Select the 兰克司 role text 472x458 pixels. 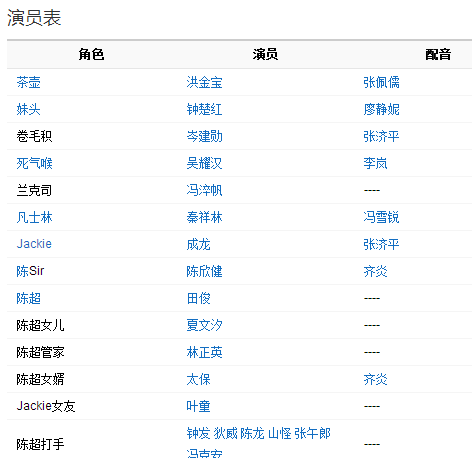(34, 190)
